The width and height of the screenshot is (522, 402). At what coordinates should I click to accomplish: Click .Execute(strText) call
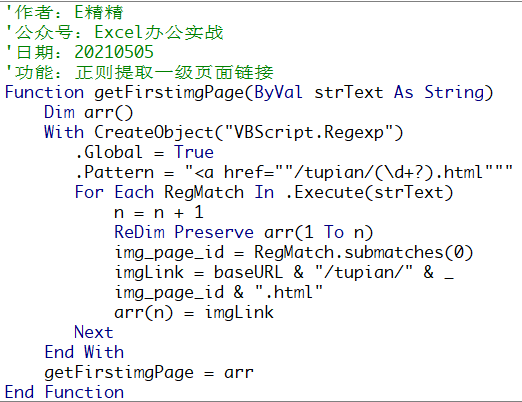pyautogui.click(x=369, y=192)
